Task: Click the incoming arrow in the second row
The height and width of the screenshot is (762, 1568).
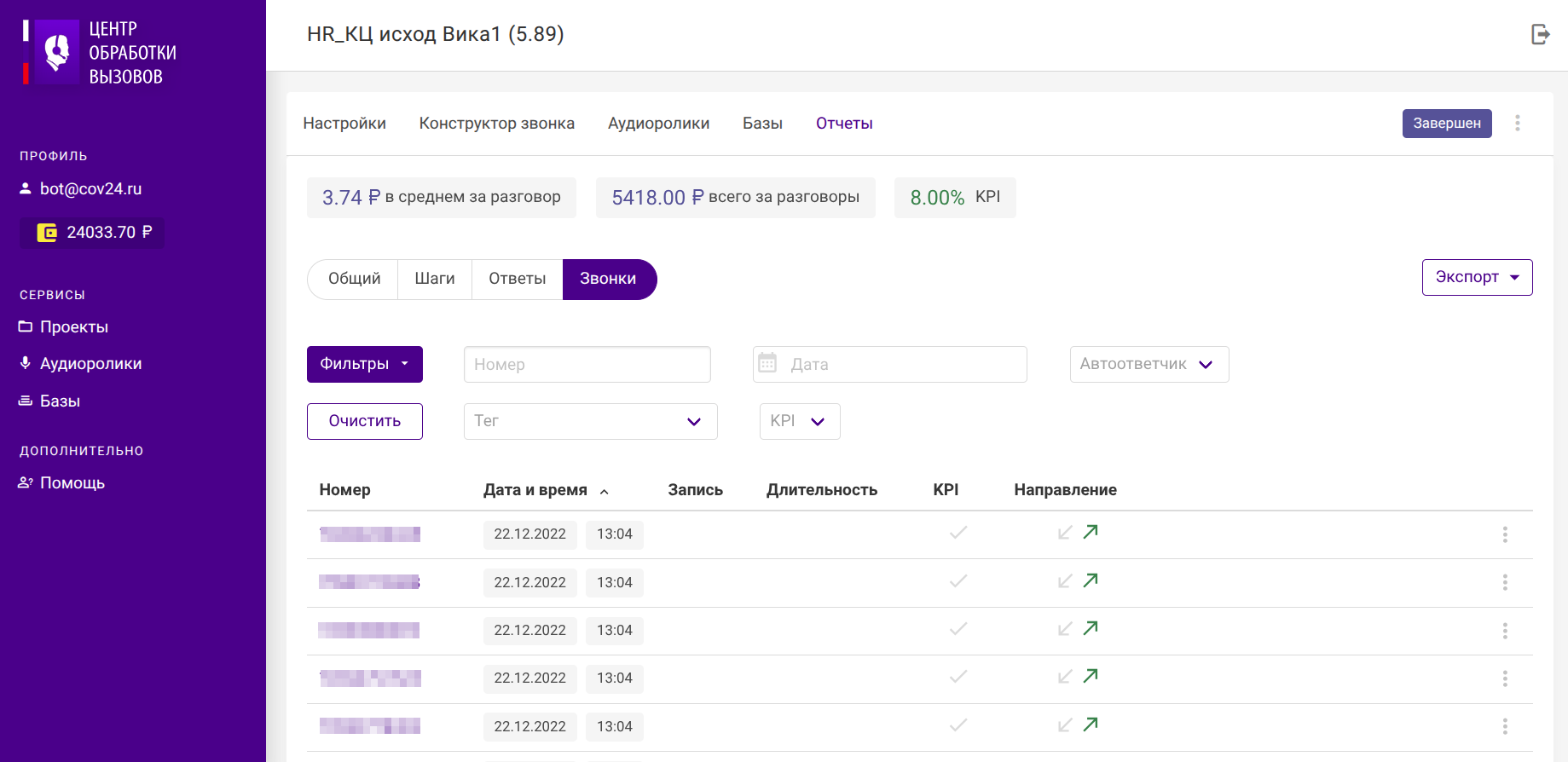Action: coord(1065,581)
